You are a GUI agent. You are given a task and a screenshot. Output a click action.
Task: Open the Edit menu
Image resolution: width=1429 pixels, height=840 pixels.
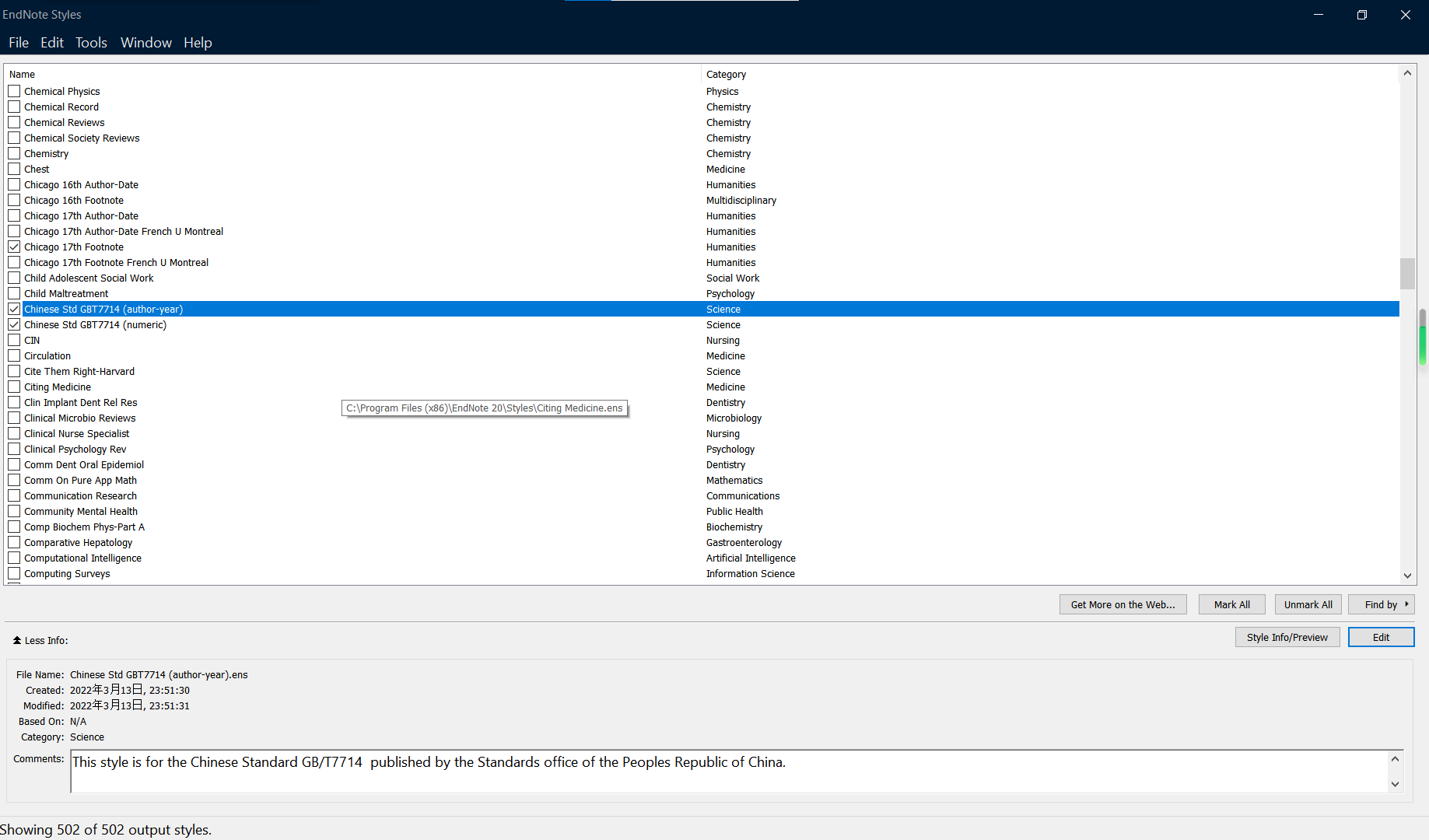click(x=52, y=43)
